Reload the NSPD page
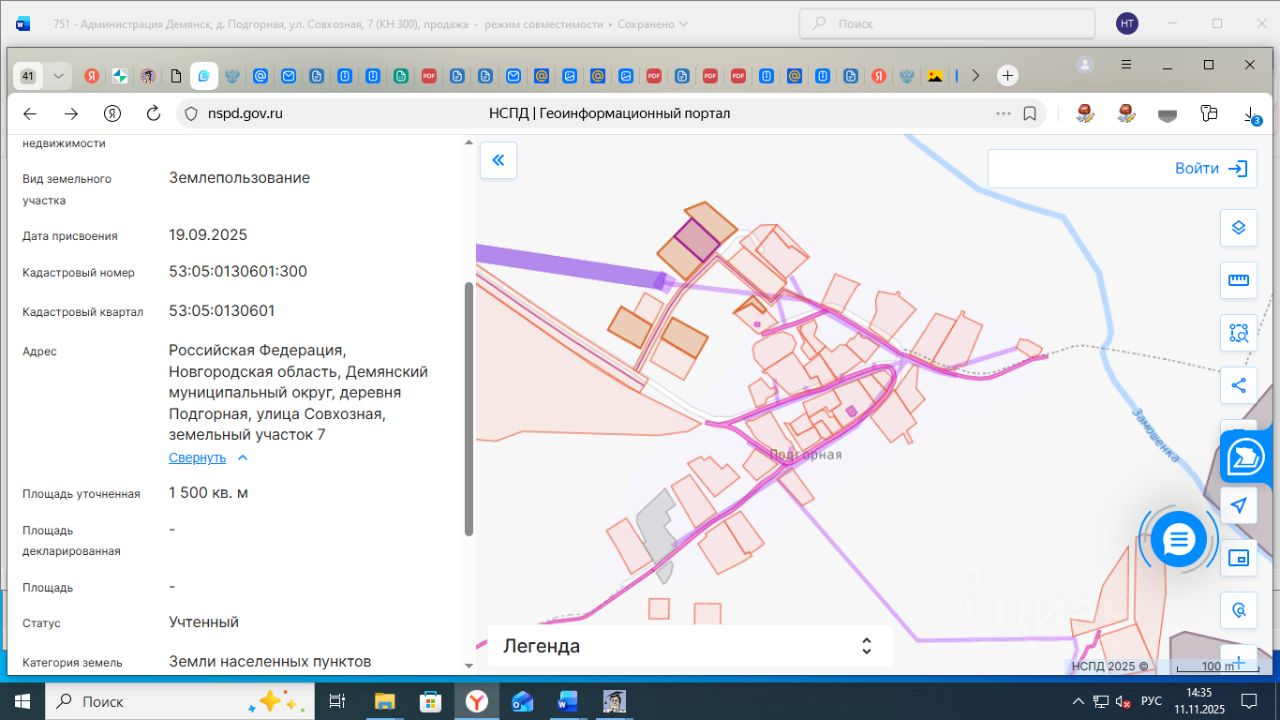1280x720 pixels. coord(153,114)
